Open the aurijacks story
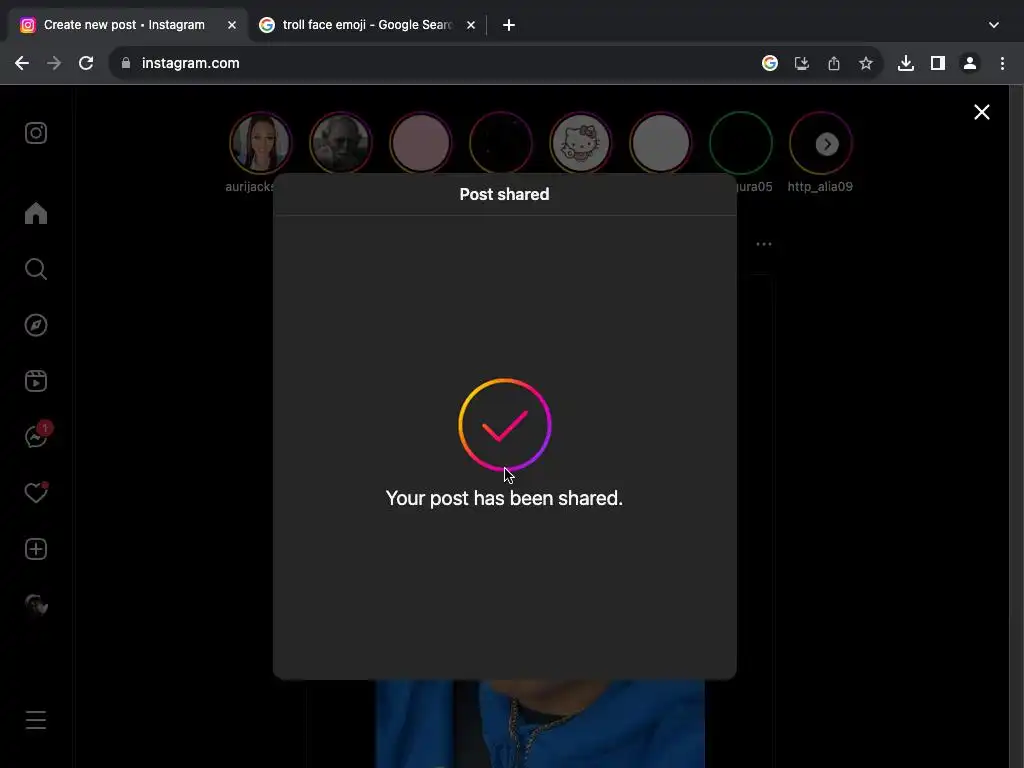 [x=261, y=143]
